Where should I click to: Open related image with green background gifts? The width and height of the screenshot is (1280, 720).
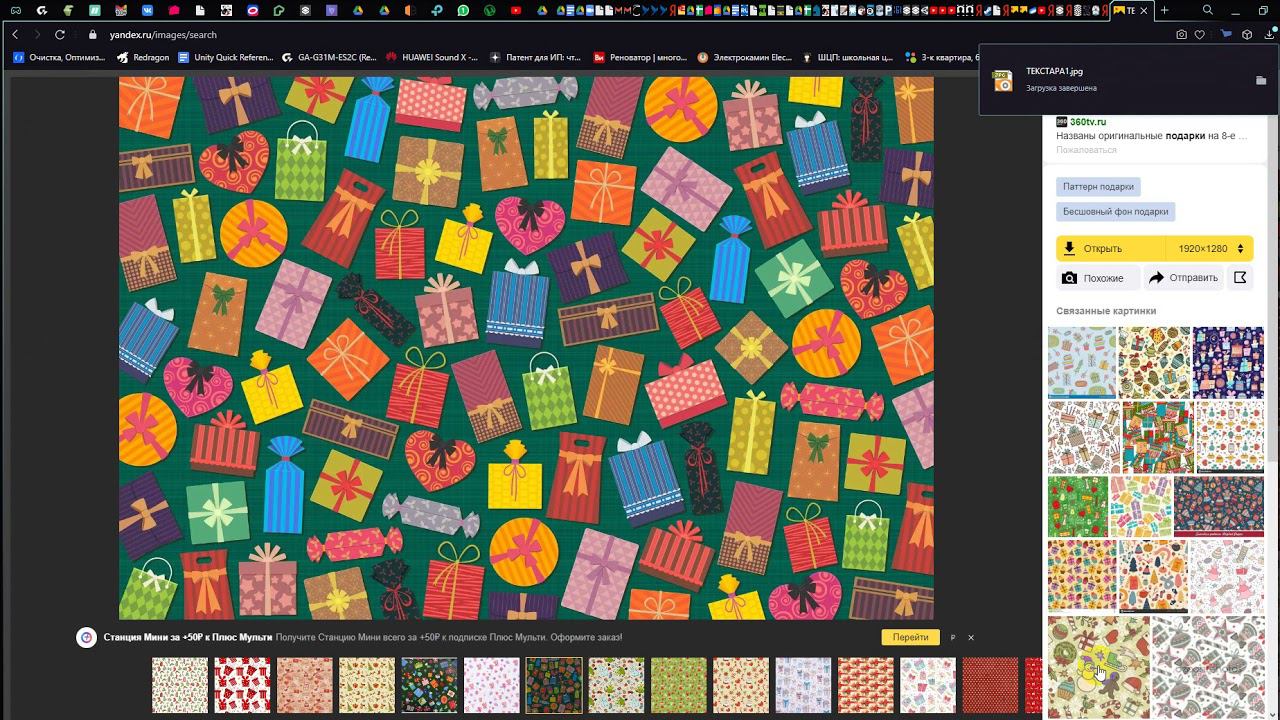tap(1078, 506)
